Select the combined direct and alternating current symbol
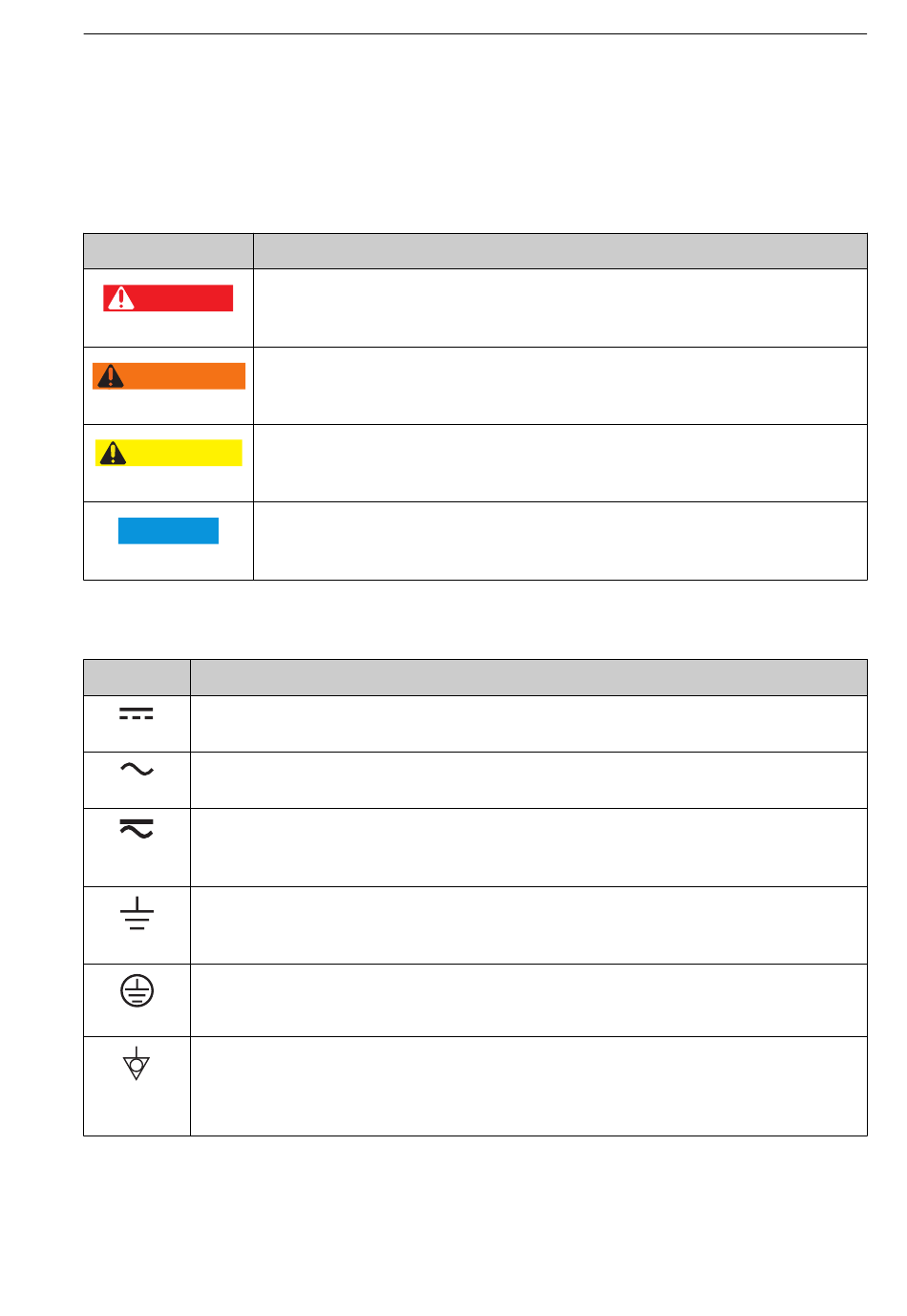This screenshot has width=907, height=1316. (137, 828)
